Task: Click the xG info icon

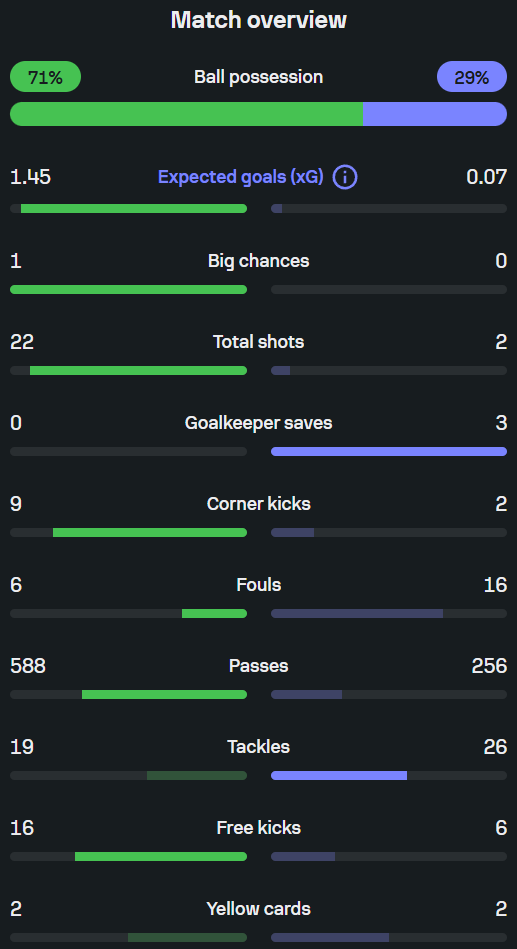Action: tap(345, 177)
